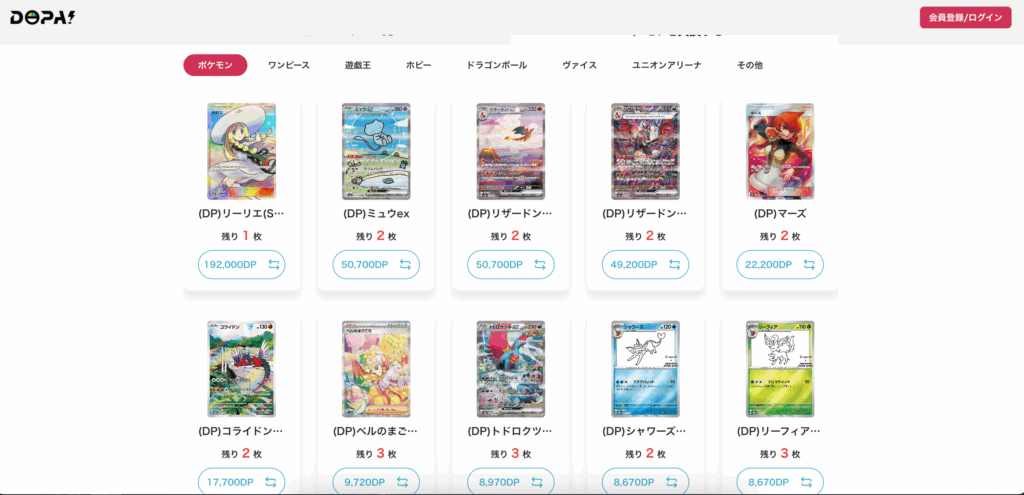This screenshot has height=495, width=1024.
Task: Click the exchange arrows icon beside 22,200DP
Action: pyautogui.click(x=809, y=264)
